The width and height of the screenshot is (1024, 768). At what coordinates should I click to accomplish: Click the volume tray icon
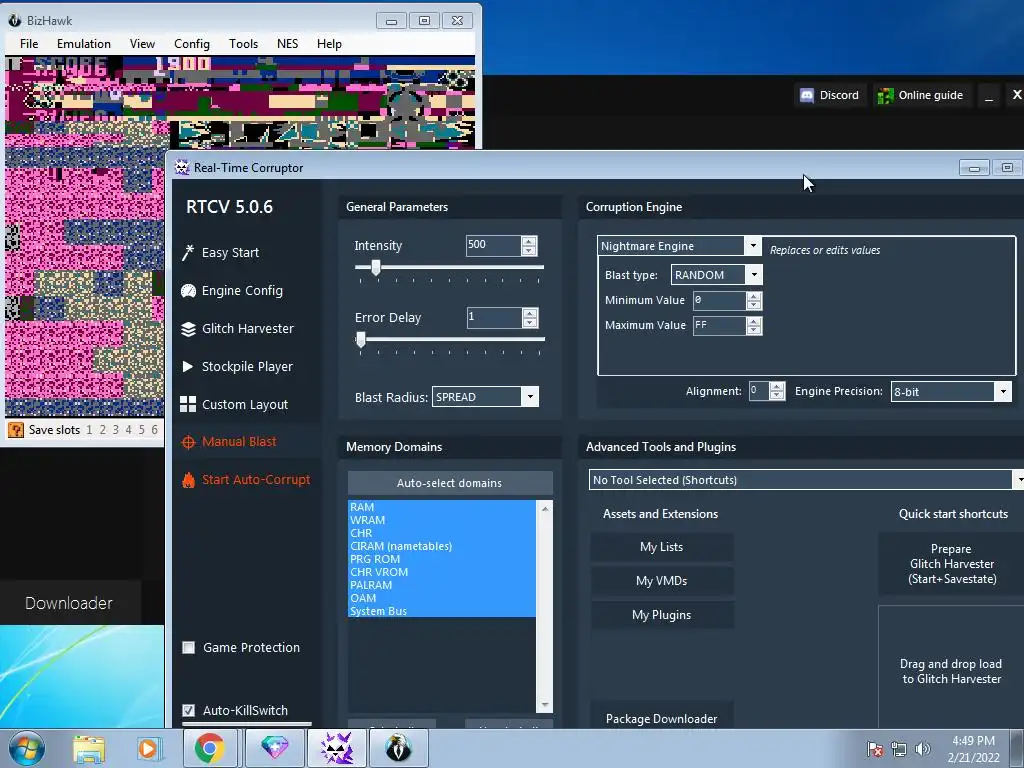922,749
